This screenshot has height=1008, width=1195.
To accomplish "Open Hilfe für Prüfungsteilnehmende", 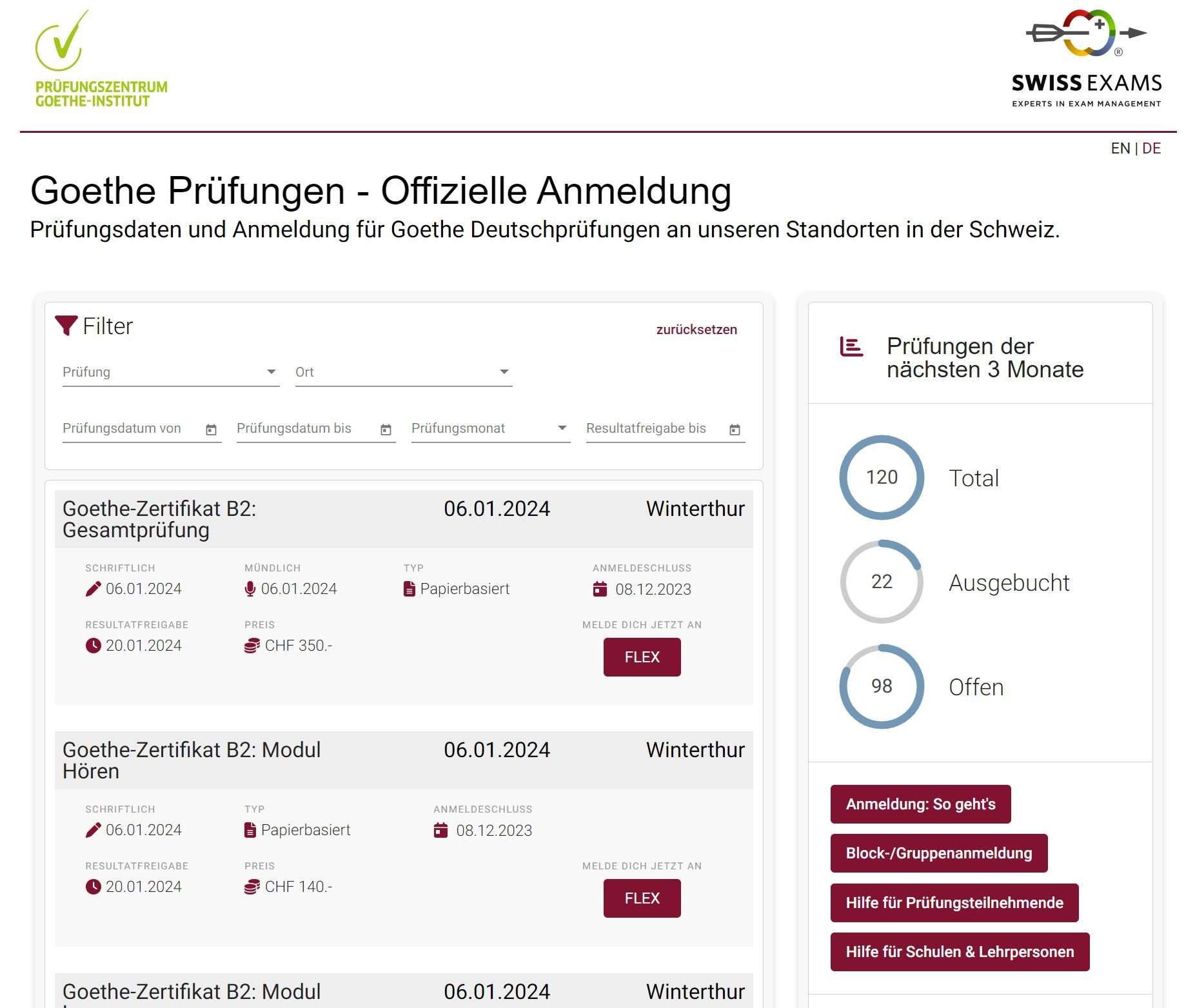I will tap(954, 903).
